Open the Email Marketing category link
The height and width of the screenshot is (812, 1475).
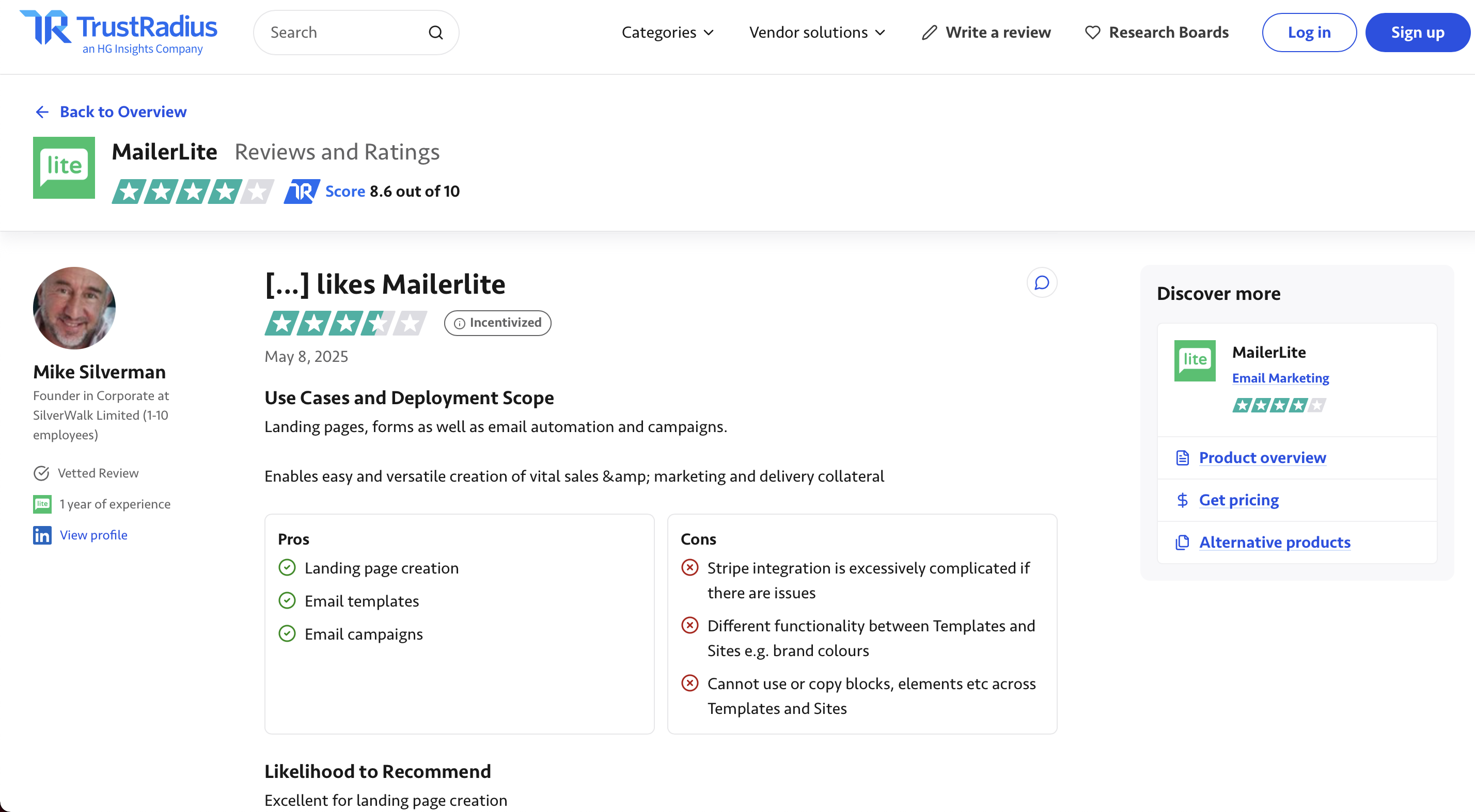pos(1280,378)
